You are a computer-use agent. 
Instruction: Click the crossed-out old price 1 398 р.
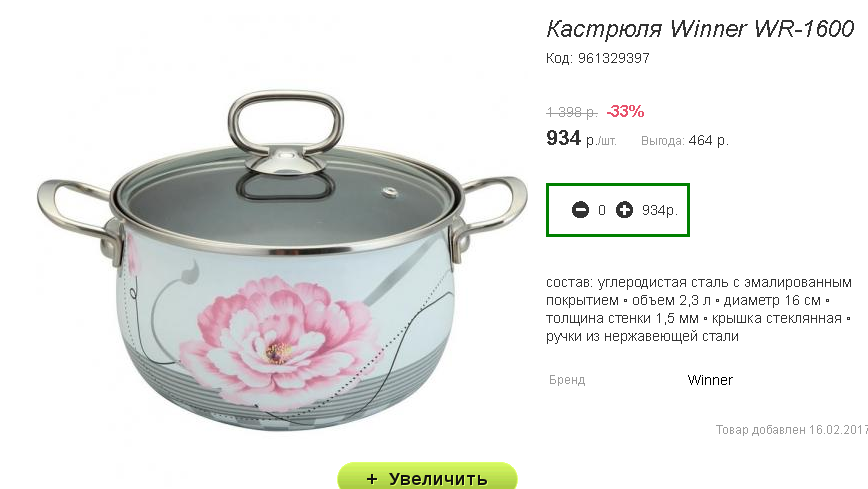pos(572,112)
